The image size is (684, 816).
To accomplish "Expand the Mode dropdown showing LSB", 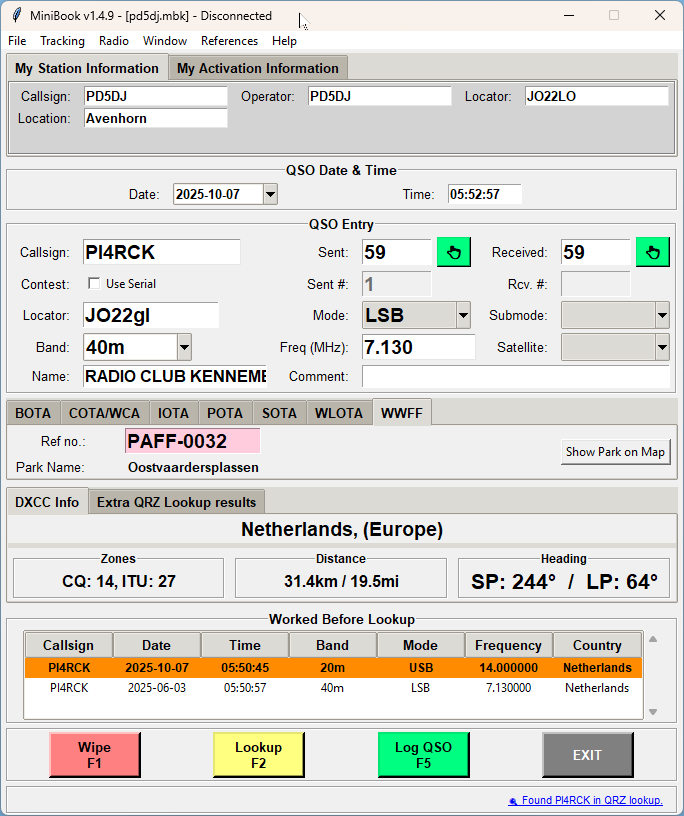I will click(463, 316).
